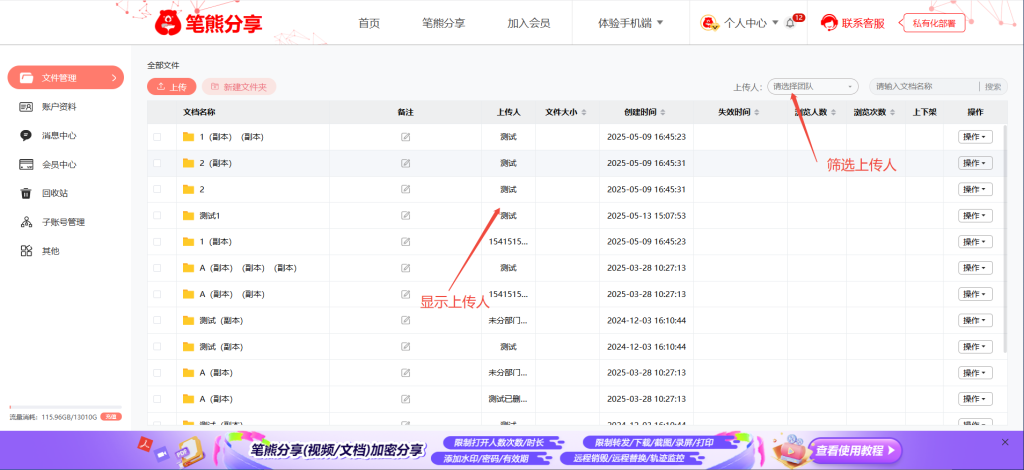Image resolution: width=1024 pixels, height=470 pixels.
Task: Click the 会员中心 card icon
Action: pyautogui.click(x=26, y=164)
